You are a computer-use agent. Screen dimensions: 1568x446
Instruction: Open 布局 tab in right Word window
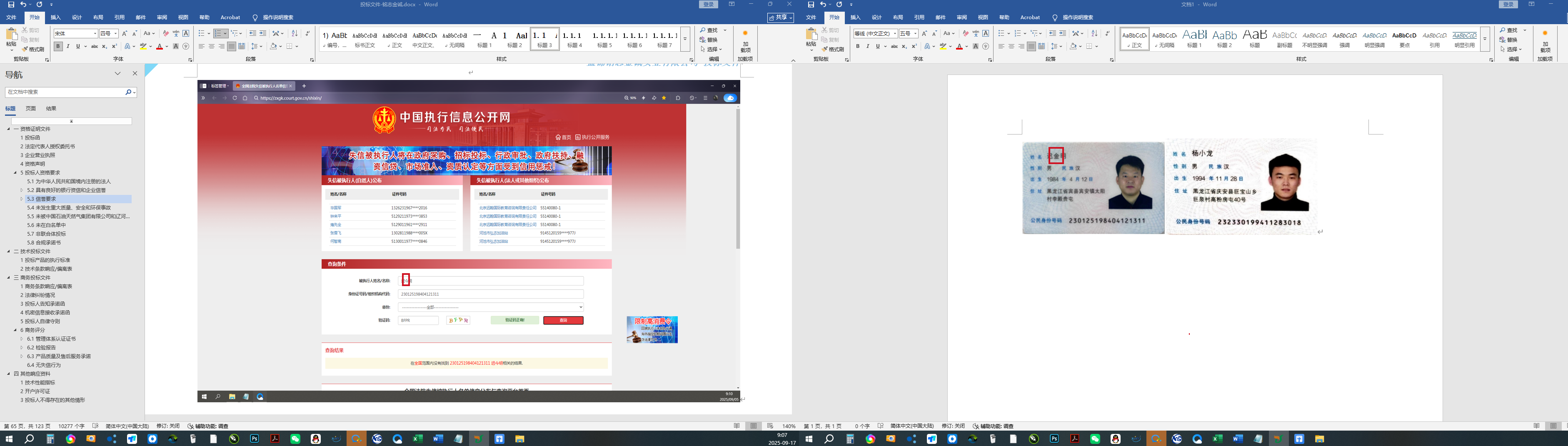(x=898, y=17)
